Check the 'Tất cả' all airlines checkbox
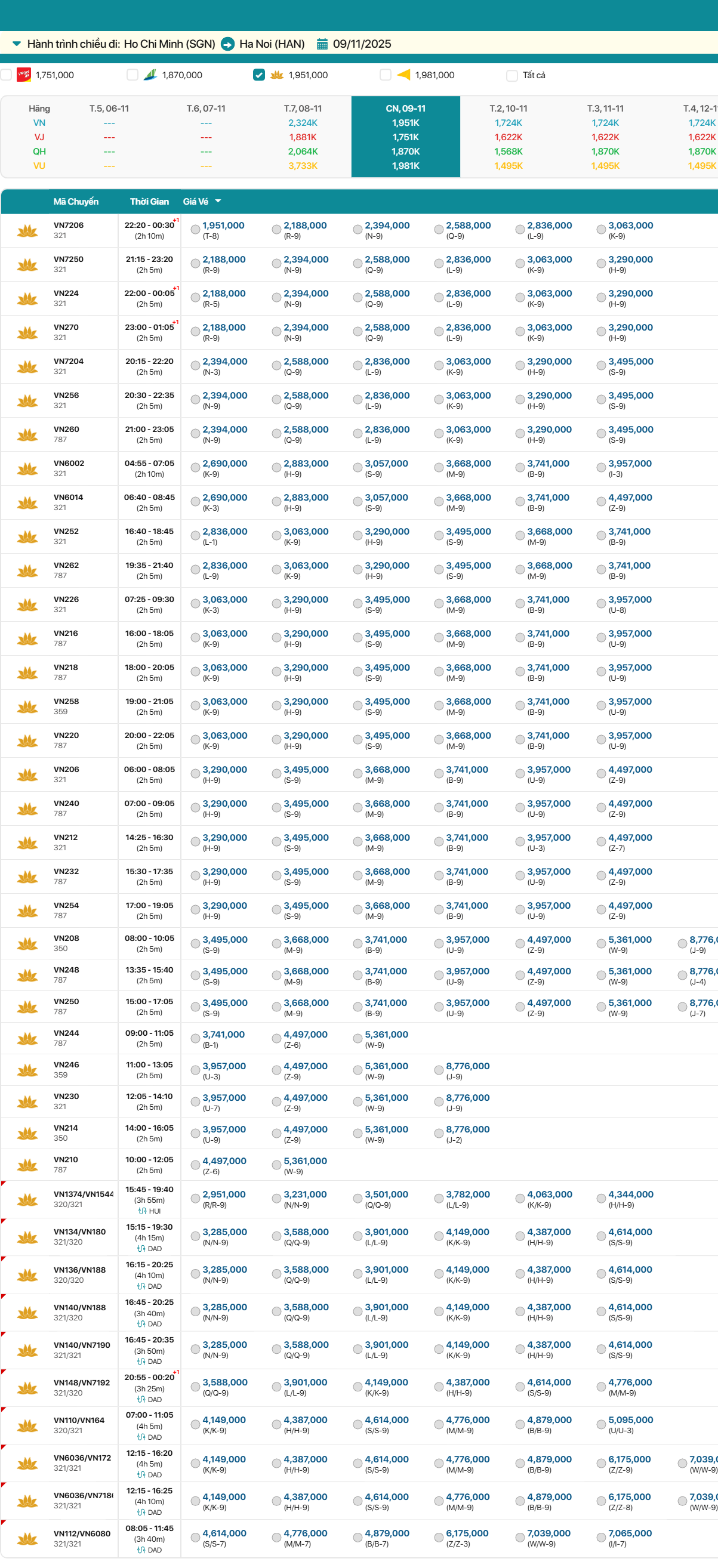 pyautogui.click(x=511, y=76)
